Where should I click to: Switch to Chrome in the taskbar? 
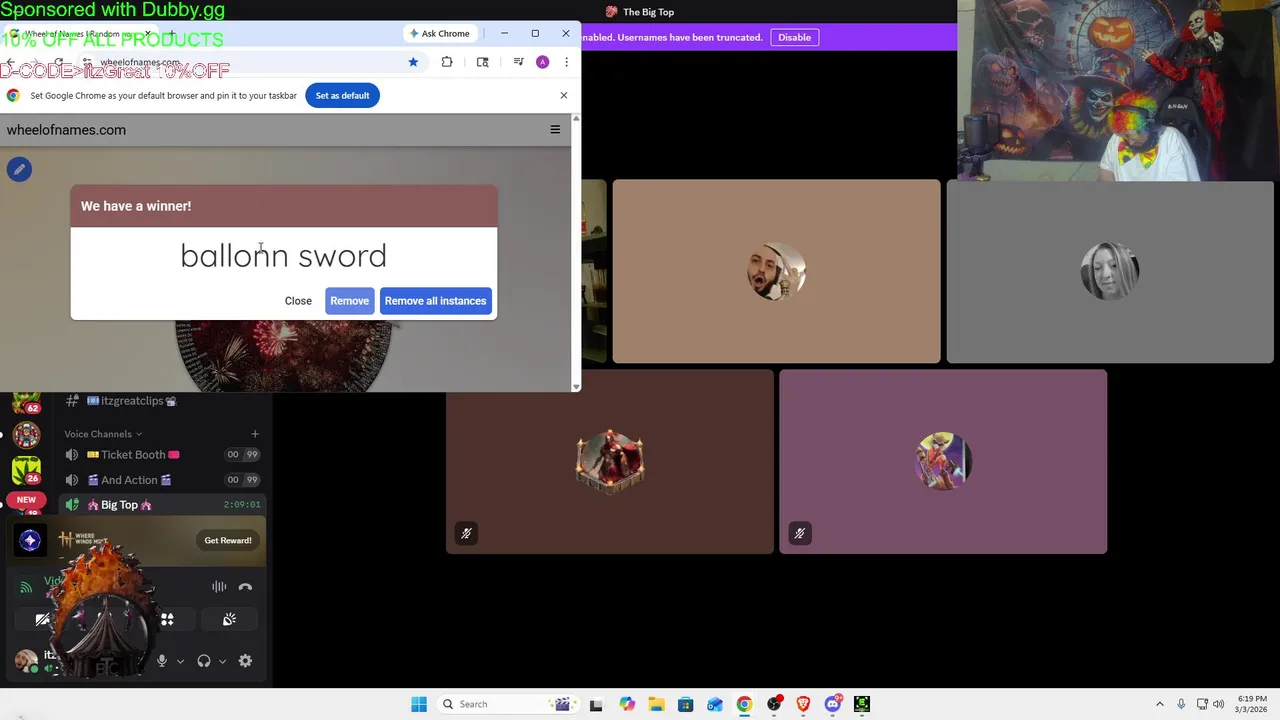[x=744, y=704]
